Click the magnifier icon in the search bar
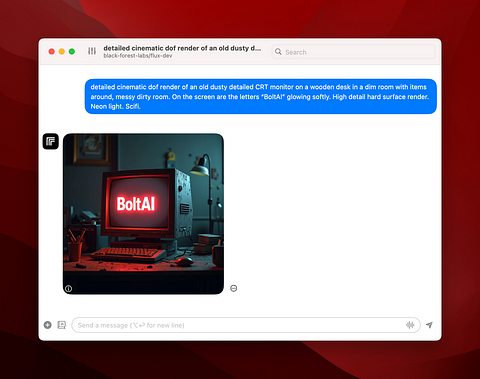The height and width of the screenshot is (379, 480). click(278, 52)
